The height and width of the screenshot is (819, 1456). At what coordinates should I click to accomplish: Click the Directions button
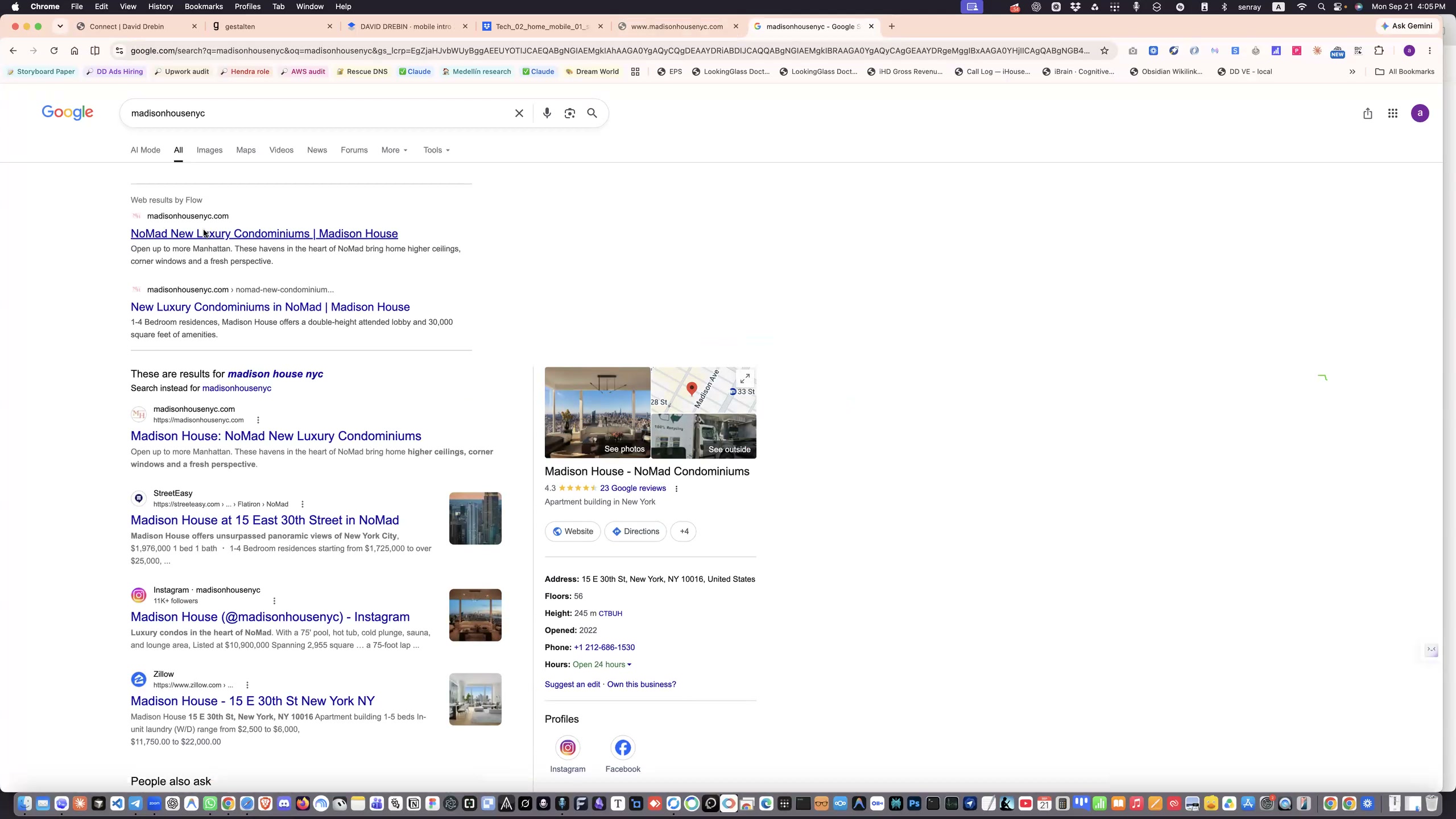pos(635,531)
